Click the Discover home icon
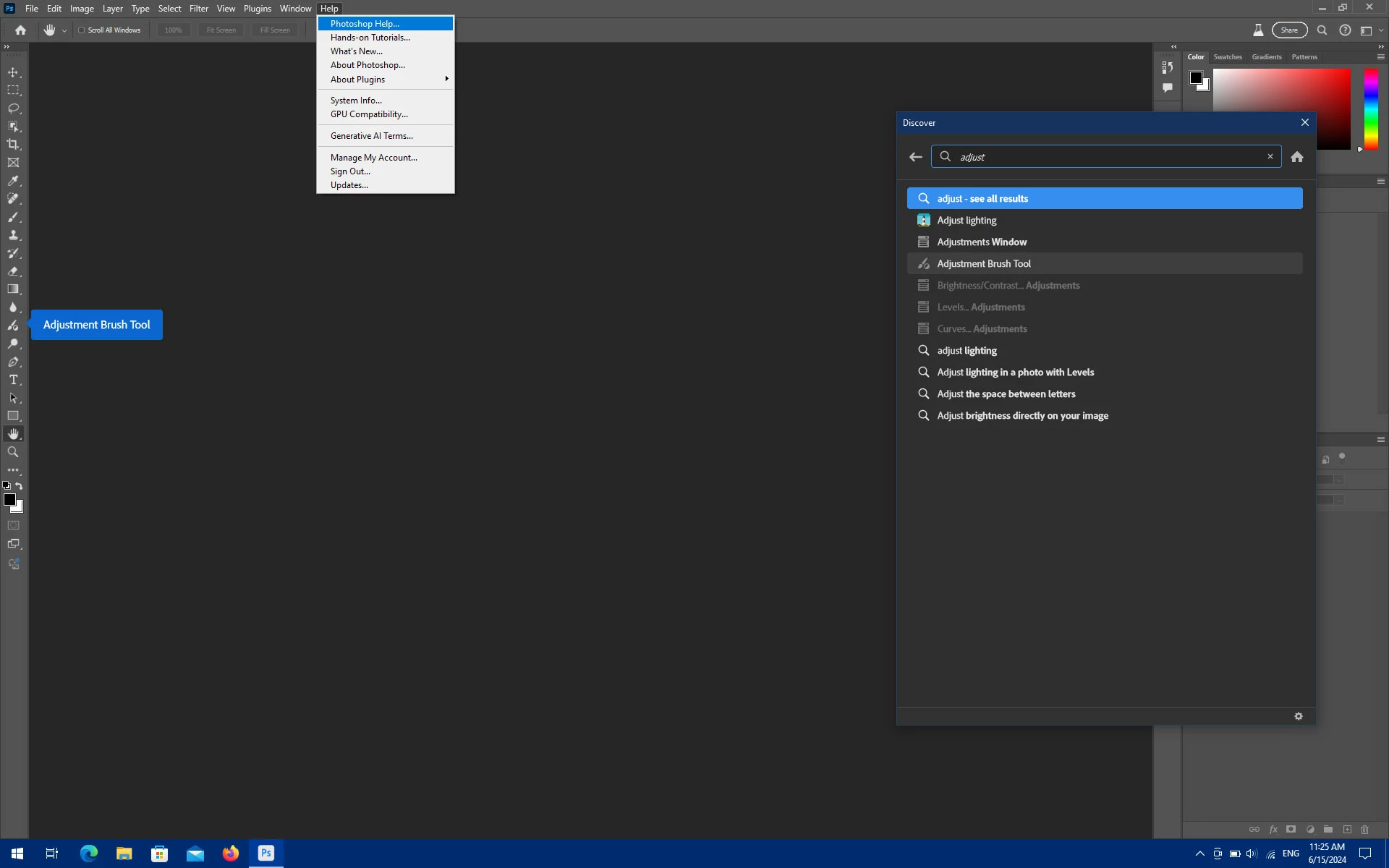The image size is (1389, 868). (x=1297, y=157)
